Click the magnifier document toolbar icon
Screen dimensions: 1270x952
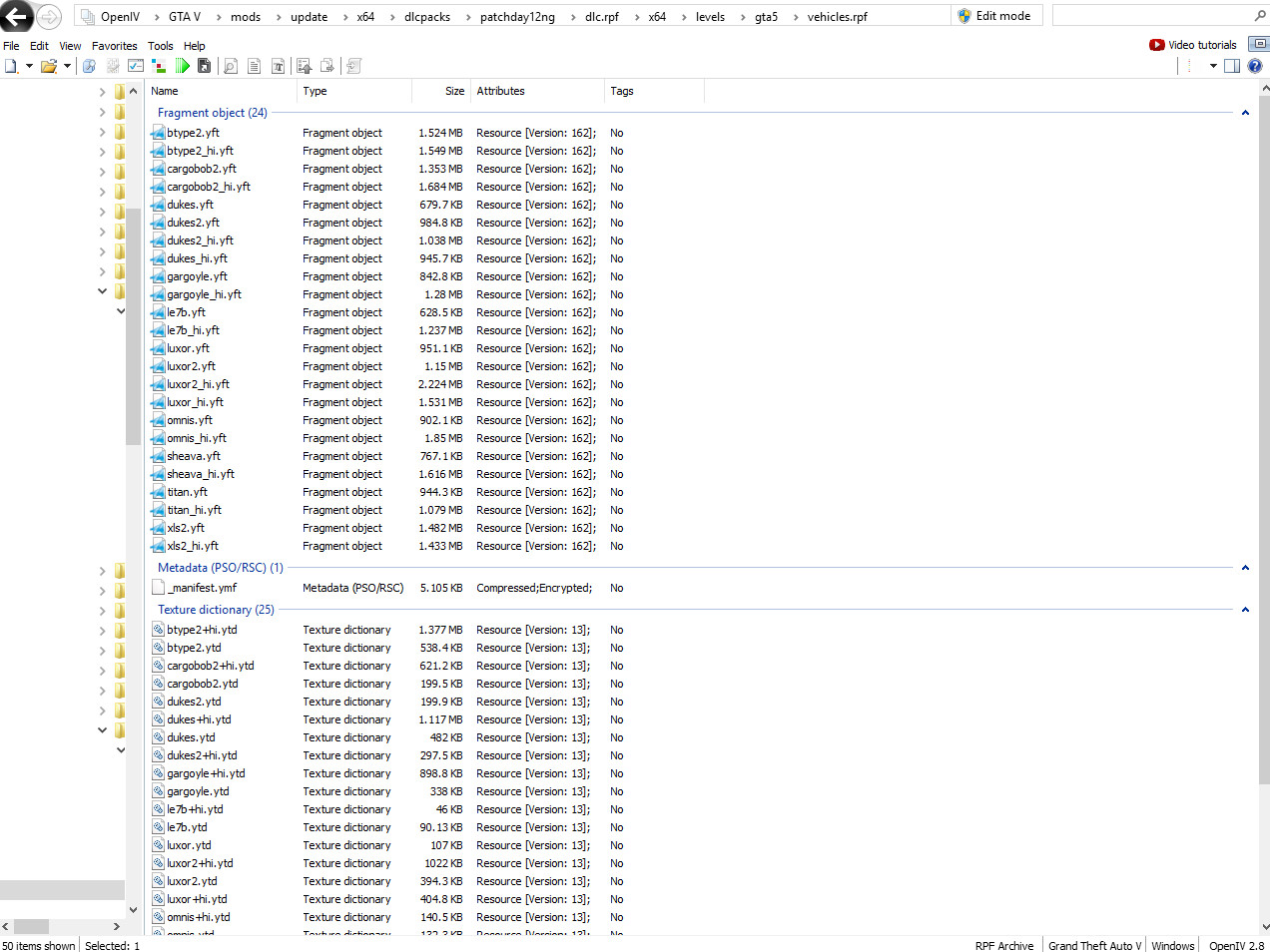[231, 66]
